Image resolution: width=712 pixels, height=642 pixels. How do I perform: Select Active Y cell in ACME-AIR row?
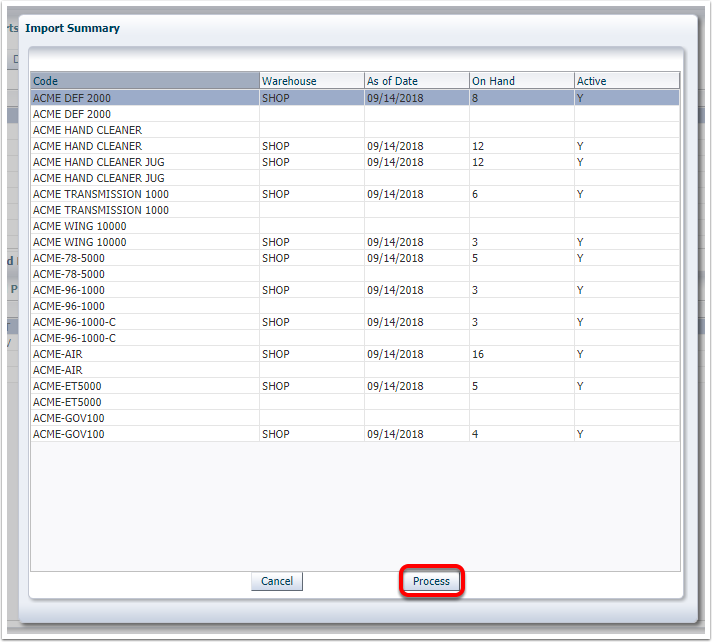pos(627,354)
